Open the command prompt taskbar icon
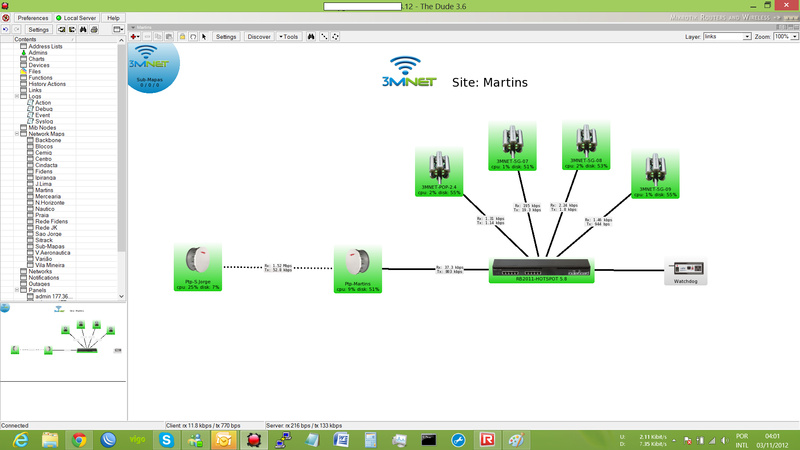The width and height of the screenshot is (800, 450). pyautogui.click(x=429, y=440)
